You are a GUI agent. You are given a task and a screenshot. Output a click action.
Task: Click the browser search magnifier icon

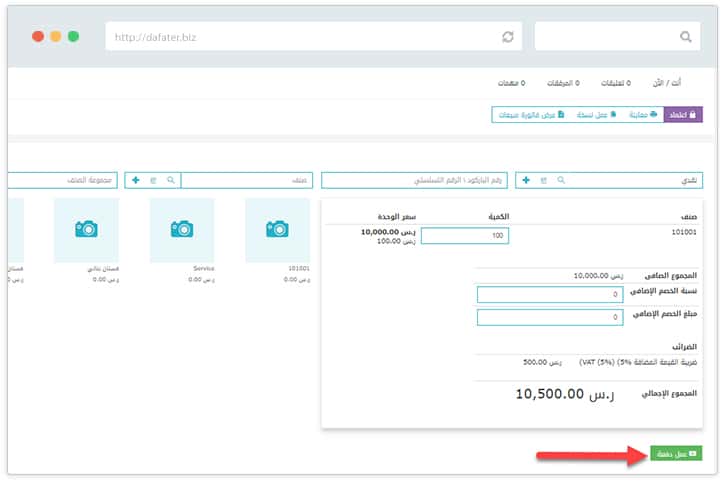[685, 37]
